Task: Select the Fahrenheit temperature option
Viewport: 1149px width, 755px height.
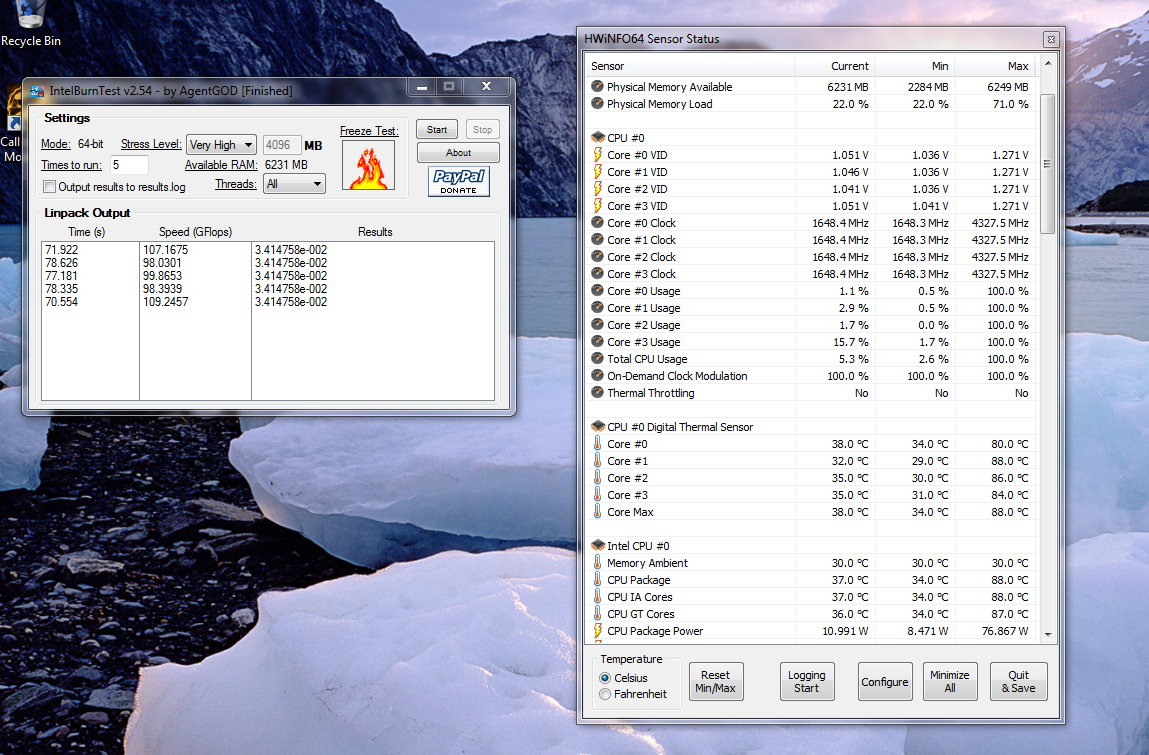Action: (605, 693)
